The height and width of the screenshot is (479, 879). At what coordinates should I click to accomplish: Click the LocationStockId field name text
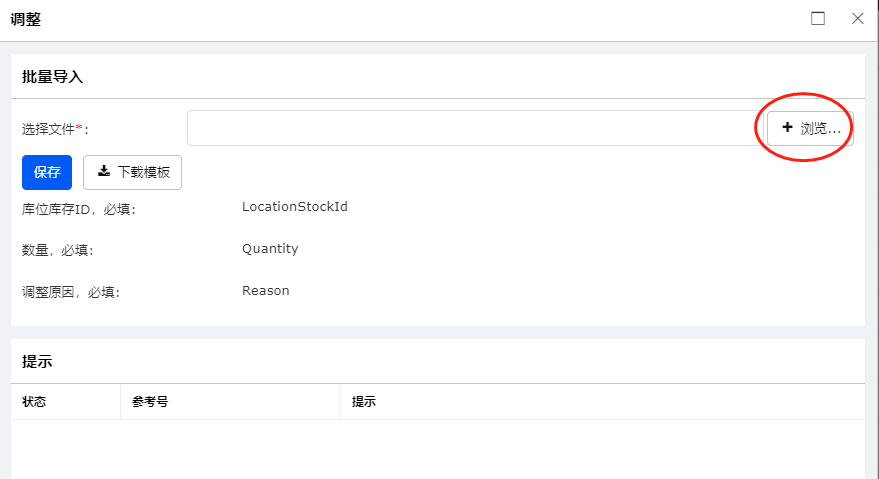tap(295, 206)
